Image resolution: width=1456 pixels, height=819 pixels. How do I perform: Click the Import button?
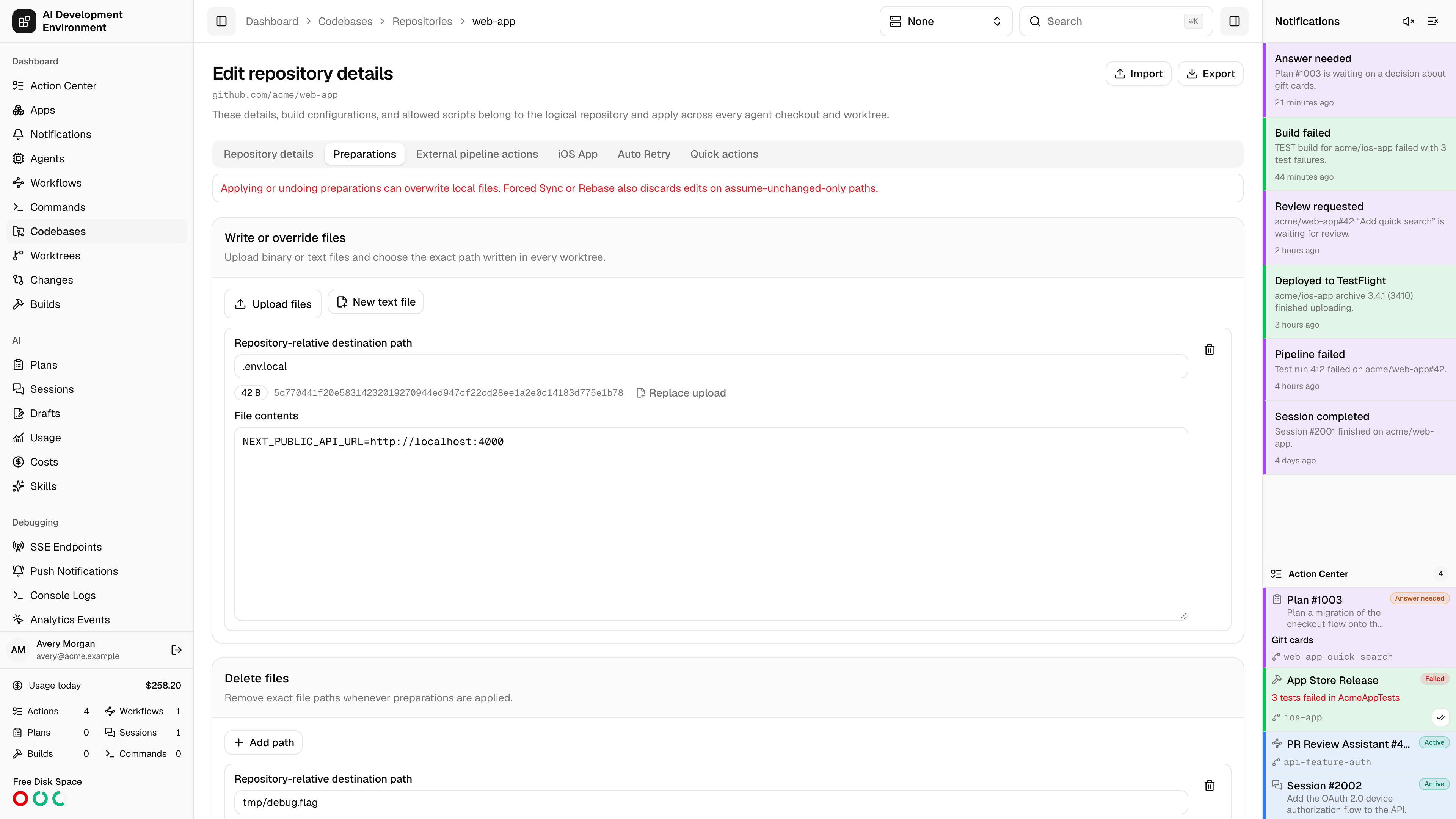click(1138, 74)
